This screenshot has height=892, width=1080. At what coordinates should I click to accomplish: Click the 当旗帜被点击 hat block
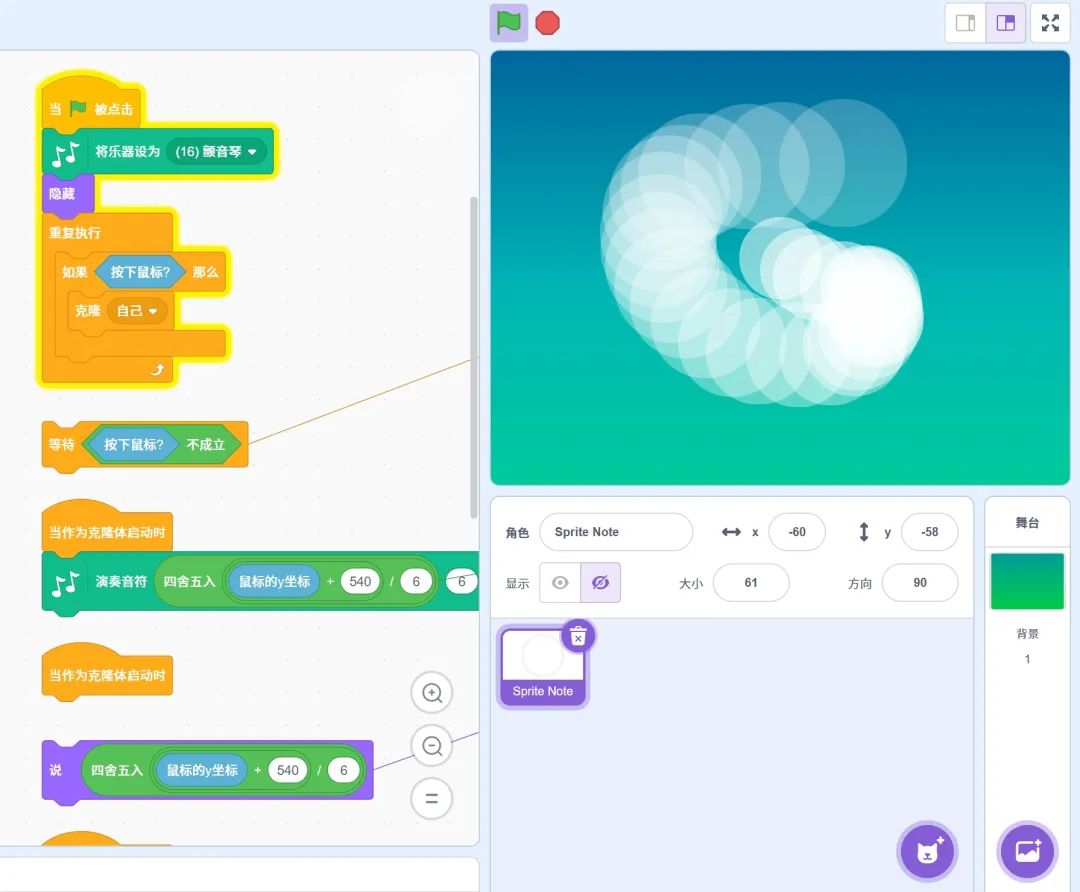[90, 103]
